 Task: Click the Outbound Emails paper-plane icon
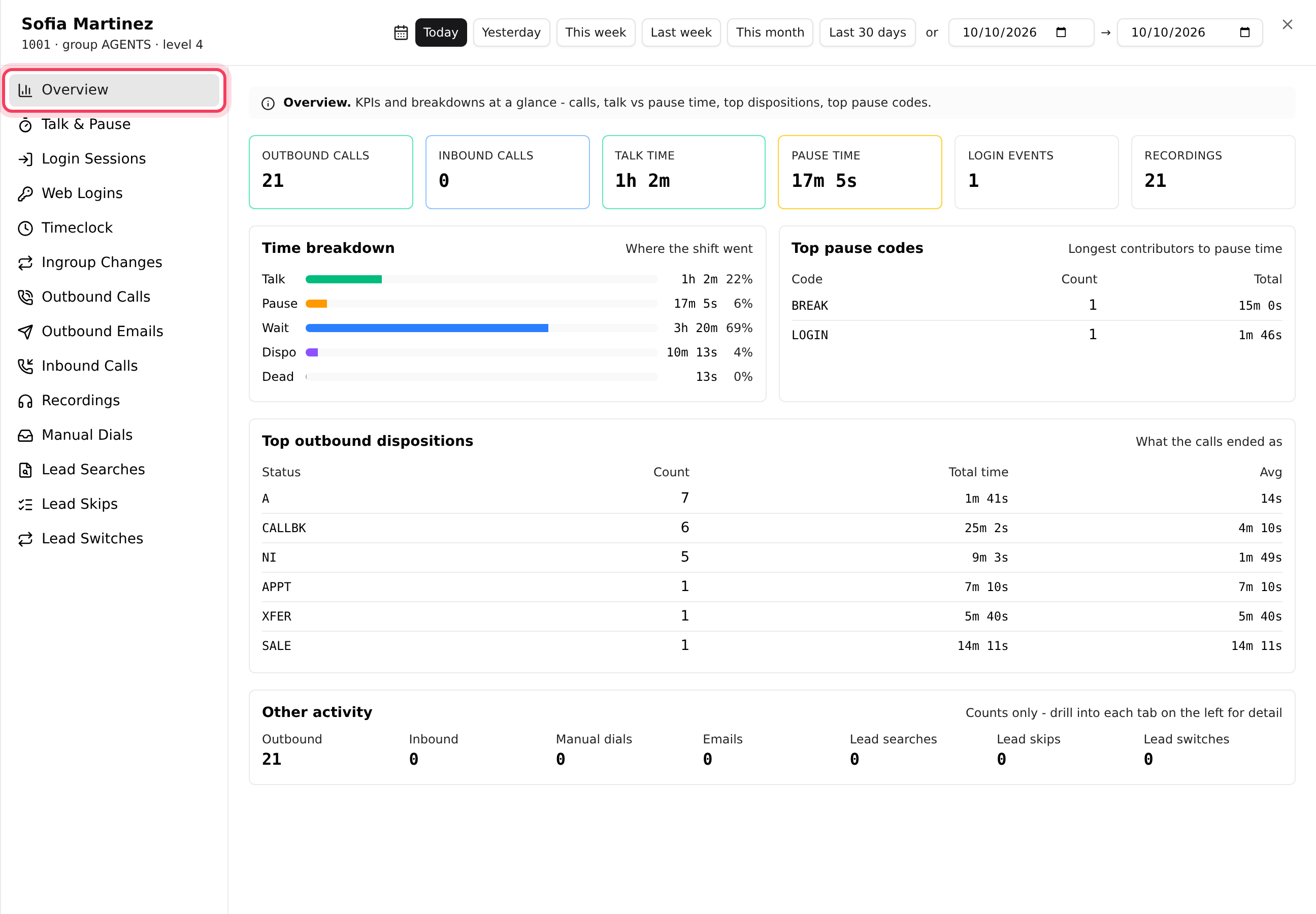coord(25,332)
